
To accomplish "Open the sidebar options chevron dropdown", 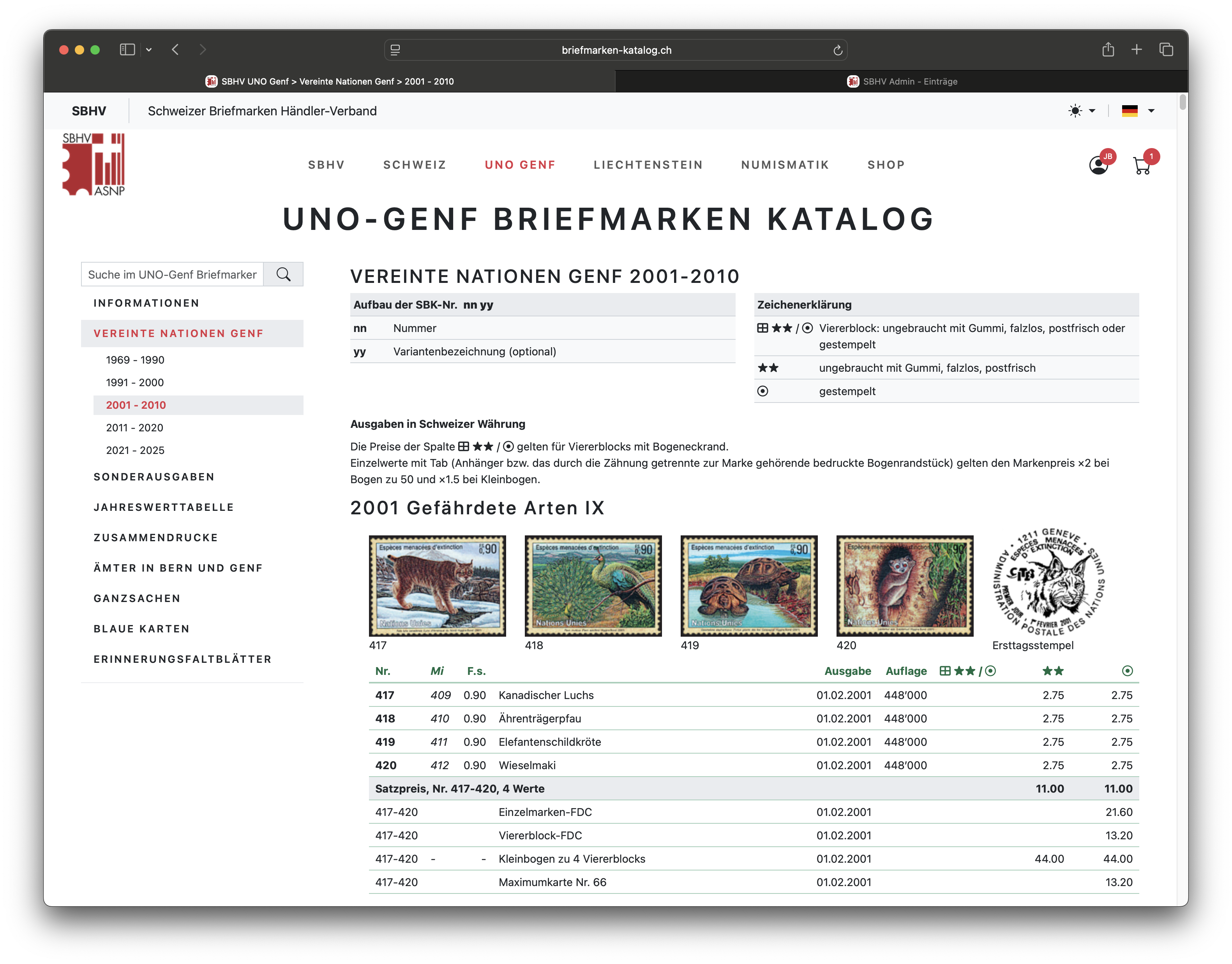I will (x=149, y=49).
